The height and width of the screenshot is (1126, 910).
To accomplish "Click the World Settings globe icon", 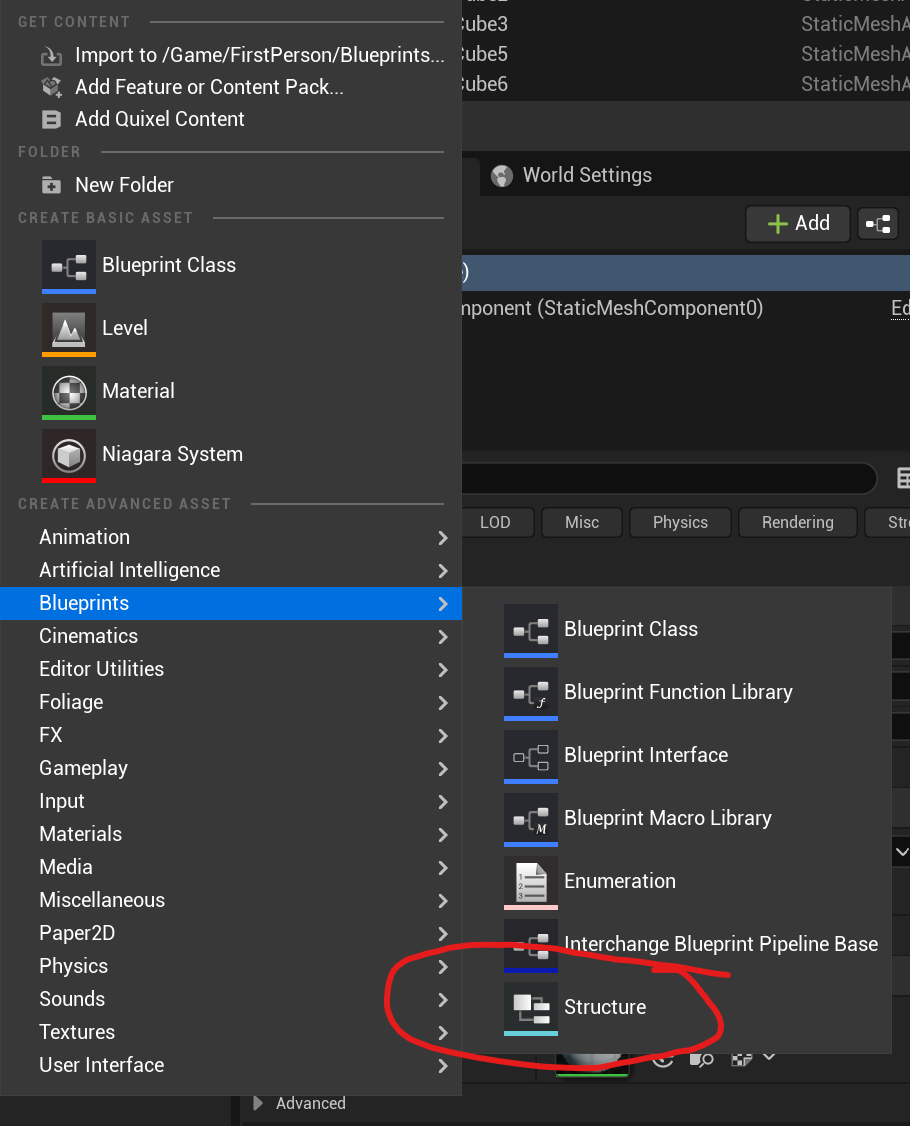I will [x=502, y=175].
